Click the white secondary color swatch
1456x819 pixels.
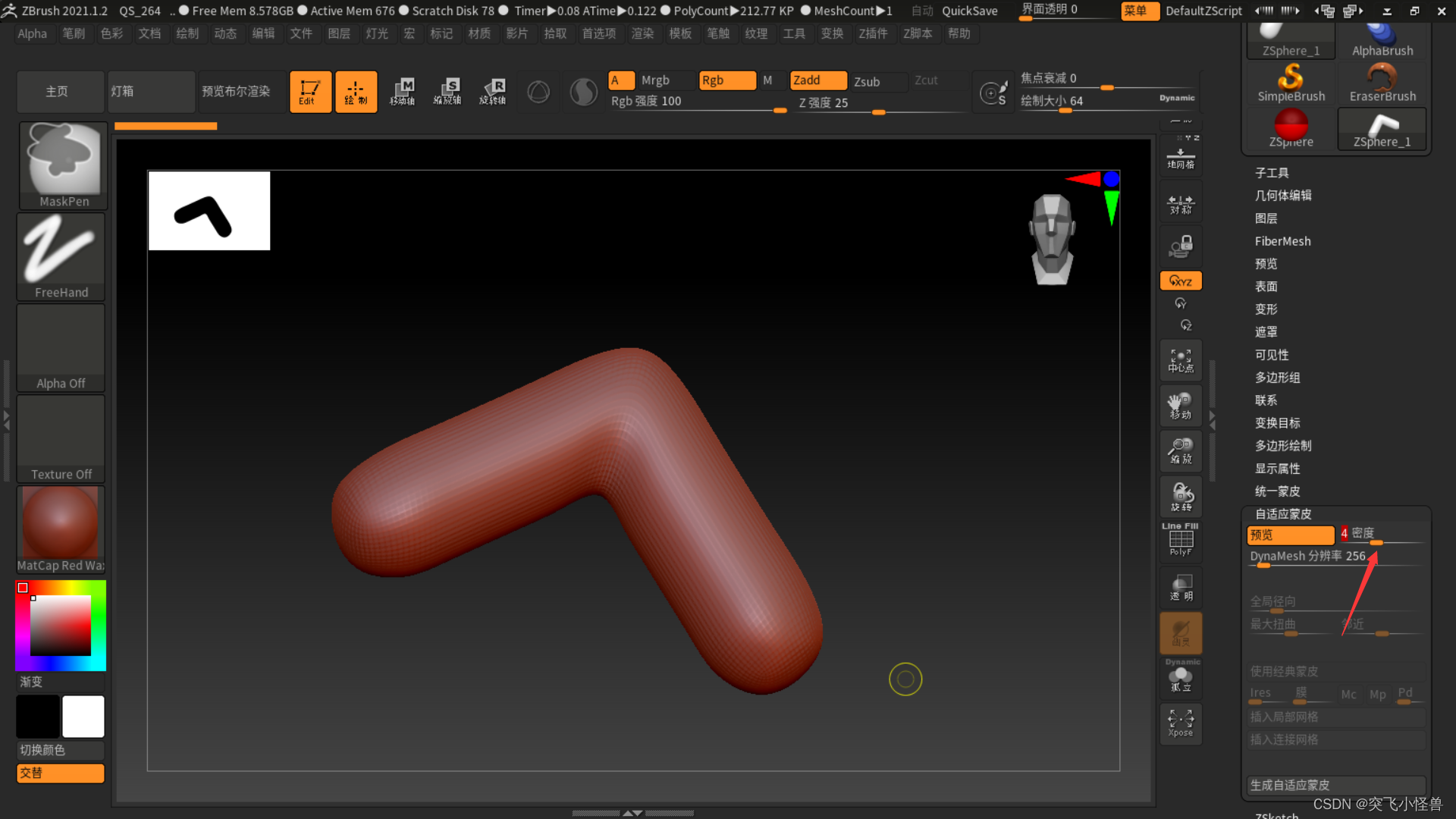tap(83, 717)
